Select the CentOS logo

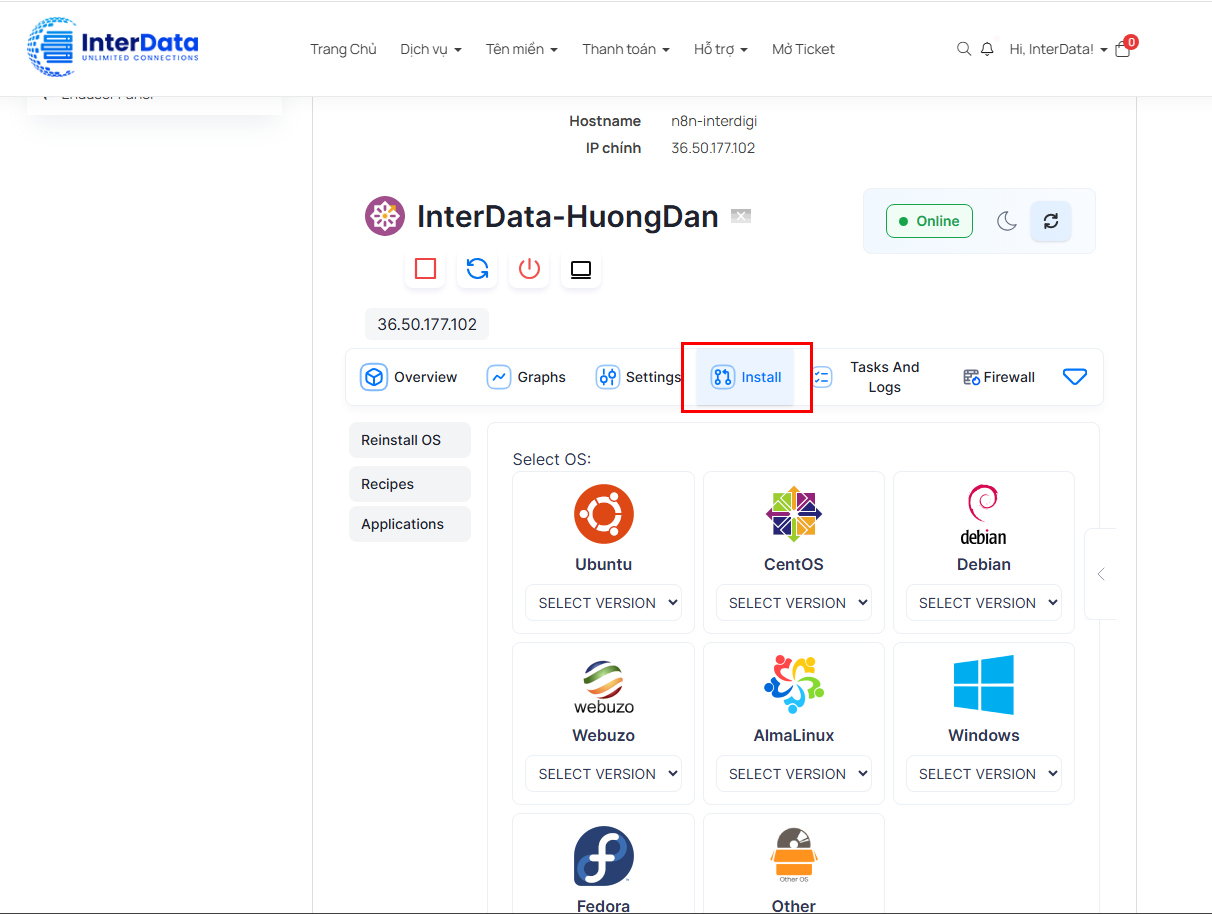click(x=794, y=514)
